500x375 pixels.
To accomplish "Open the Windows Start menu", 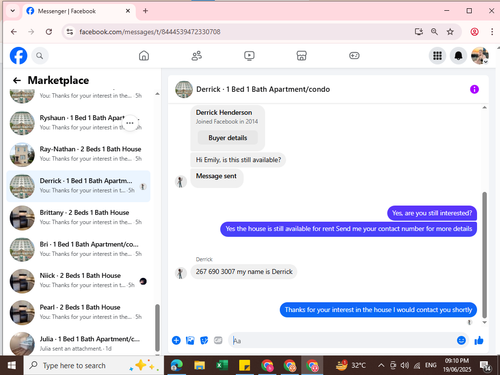I will pos(12,365).
